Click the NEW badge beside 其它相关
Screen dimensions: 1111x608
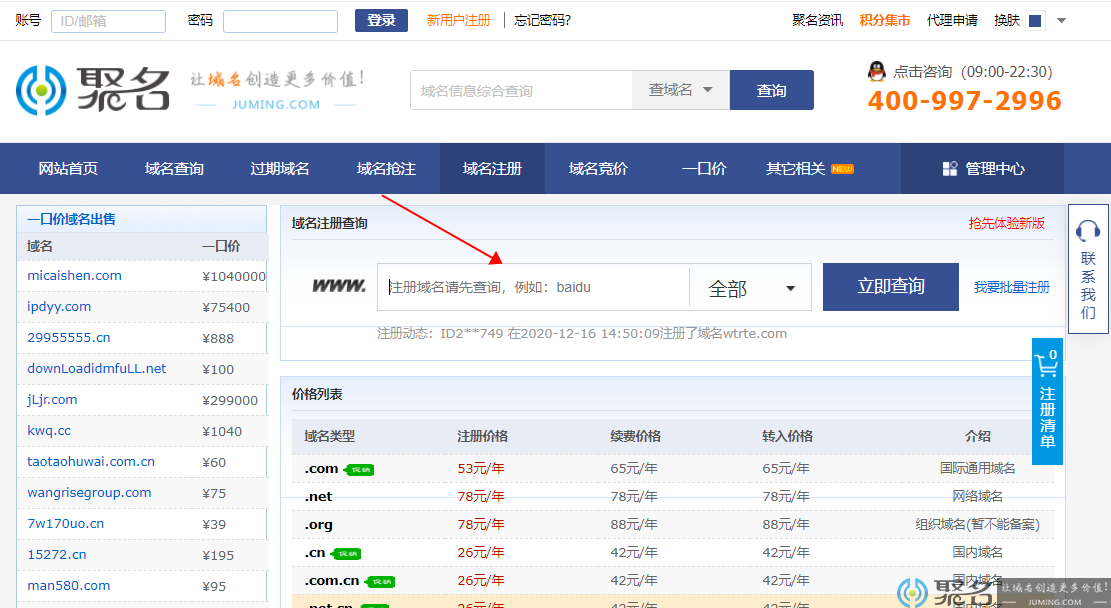tap(842, 169)
